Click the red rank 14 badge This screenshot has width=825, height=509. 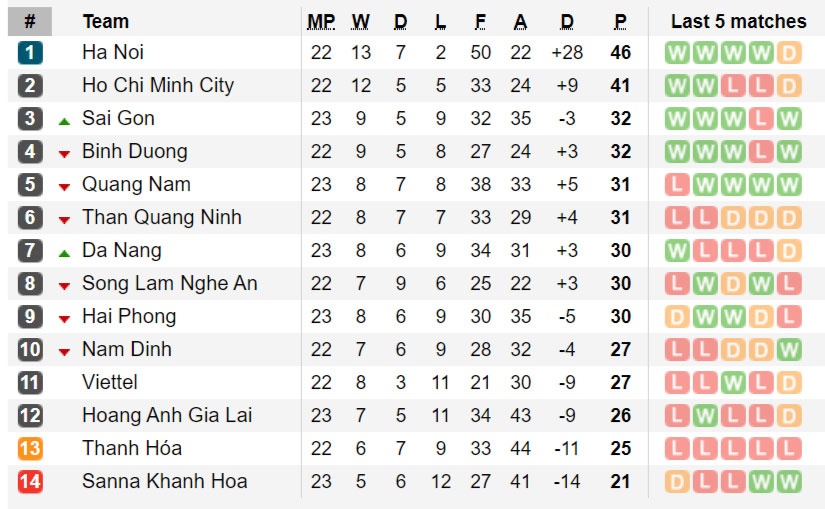(30, 481)
